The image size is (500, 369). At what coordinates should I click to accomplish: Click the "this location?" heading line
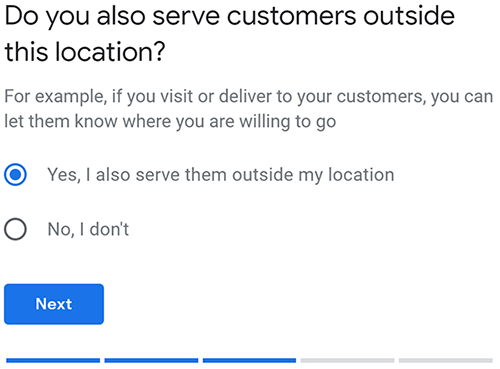coord(85,52)
